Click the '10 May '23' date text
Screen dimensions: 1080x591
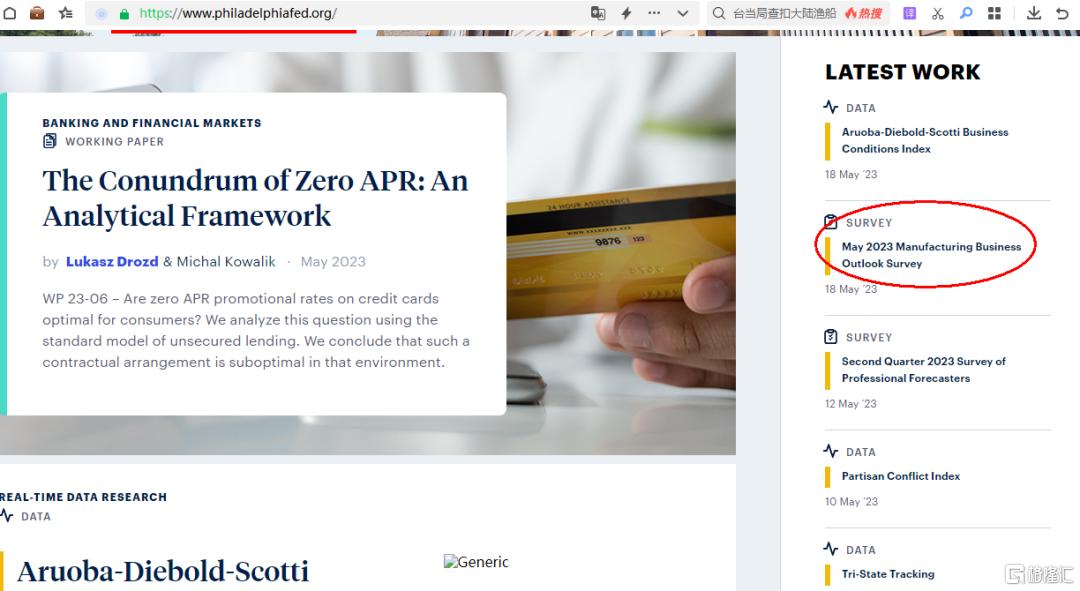pos(851,501)
